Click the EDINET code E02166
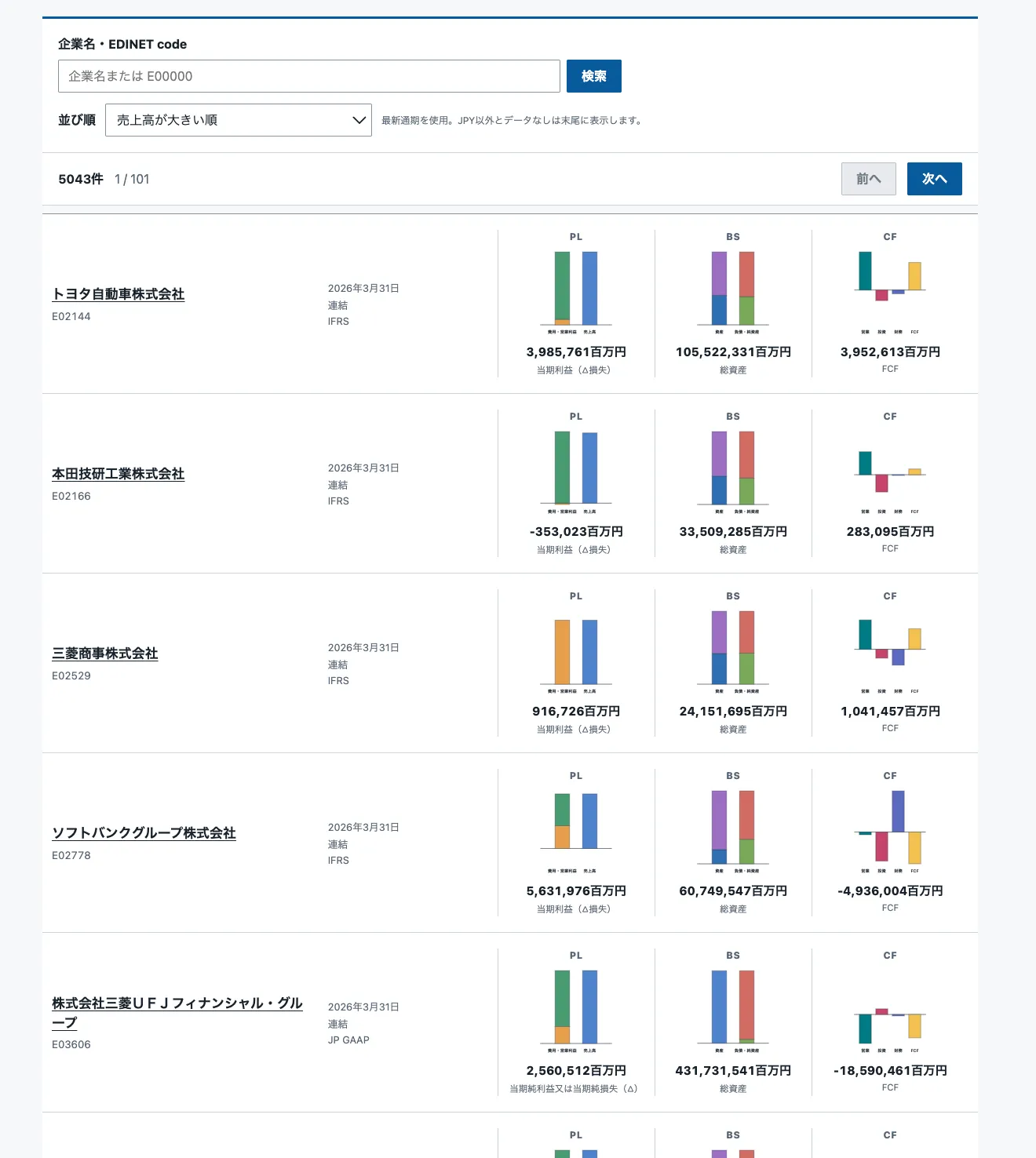 (x=71, y=496)
